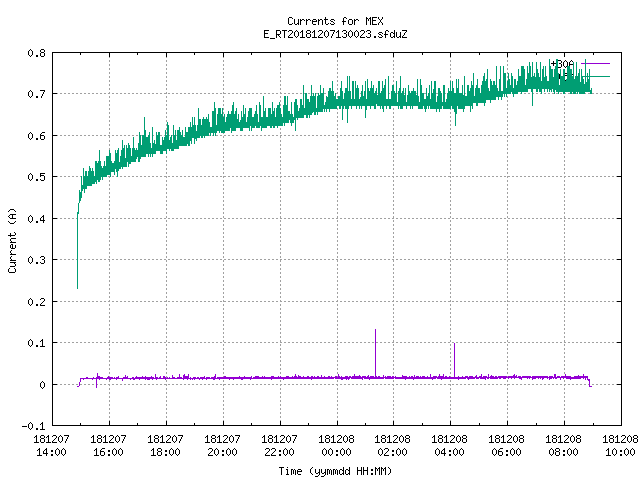Click the purple legend line sample
640x480 pixels.
tap(596, 64)
